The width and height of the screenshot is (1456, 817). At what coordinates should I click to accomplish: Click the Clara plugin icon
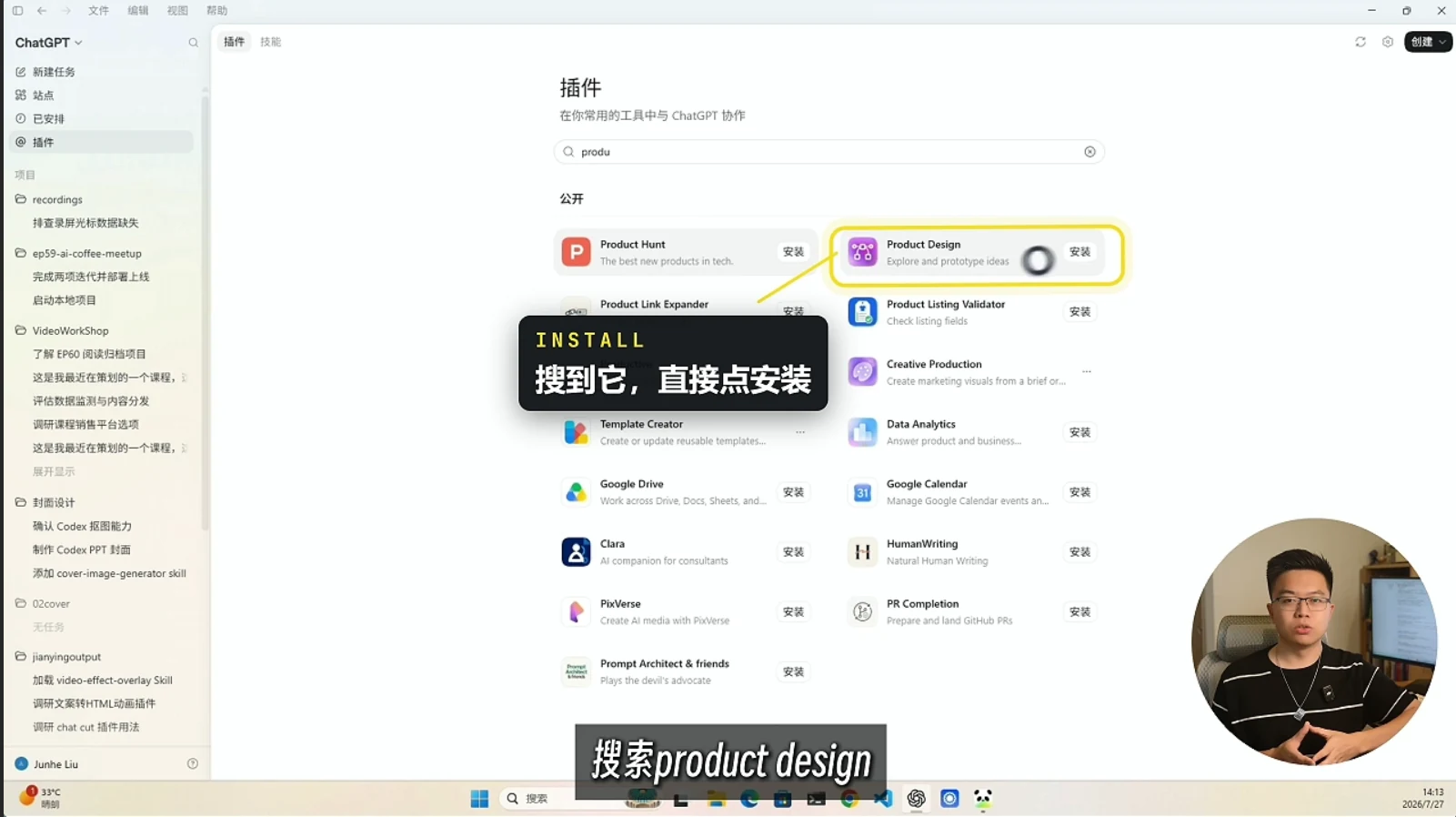tap(576, 552)
